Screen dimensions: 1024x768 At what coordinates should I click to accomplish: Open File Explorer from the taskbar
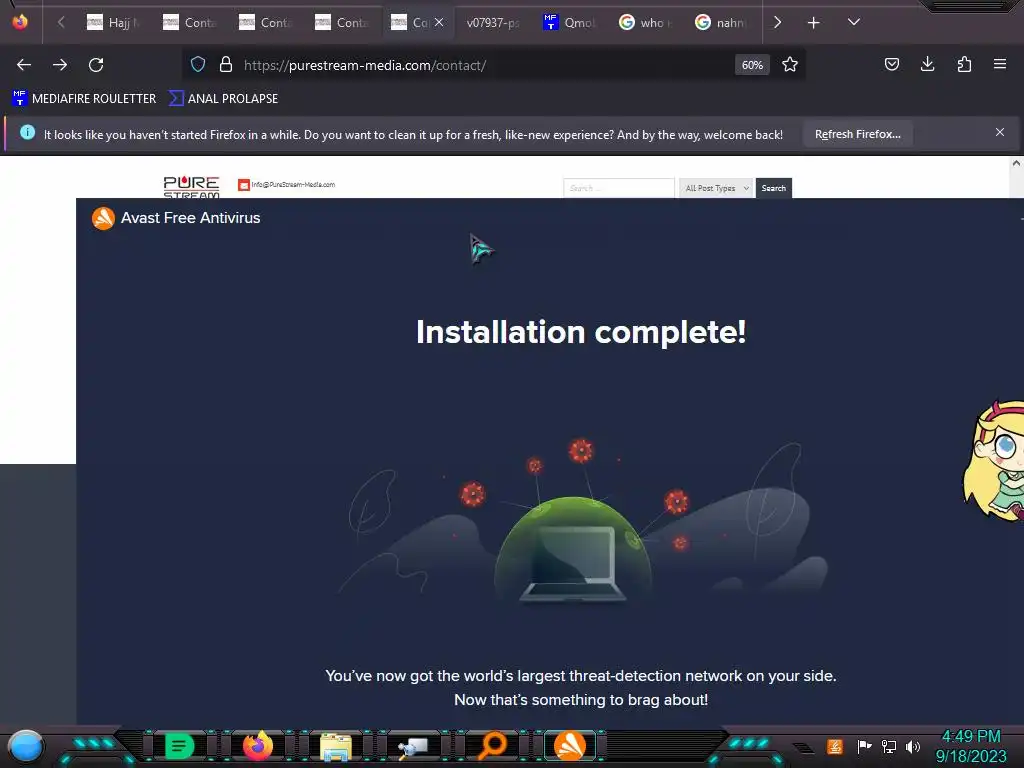336,746
